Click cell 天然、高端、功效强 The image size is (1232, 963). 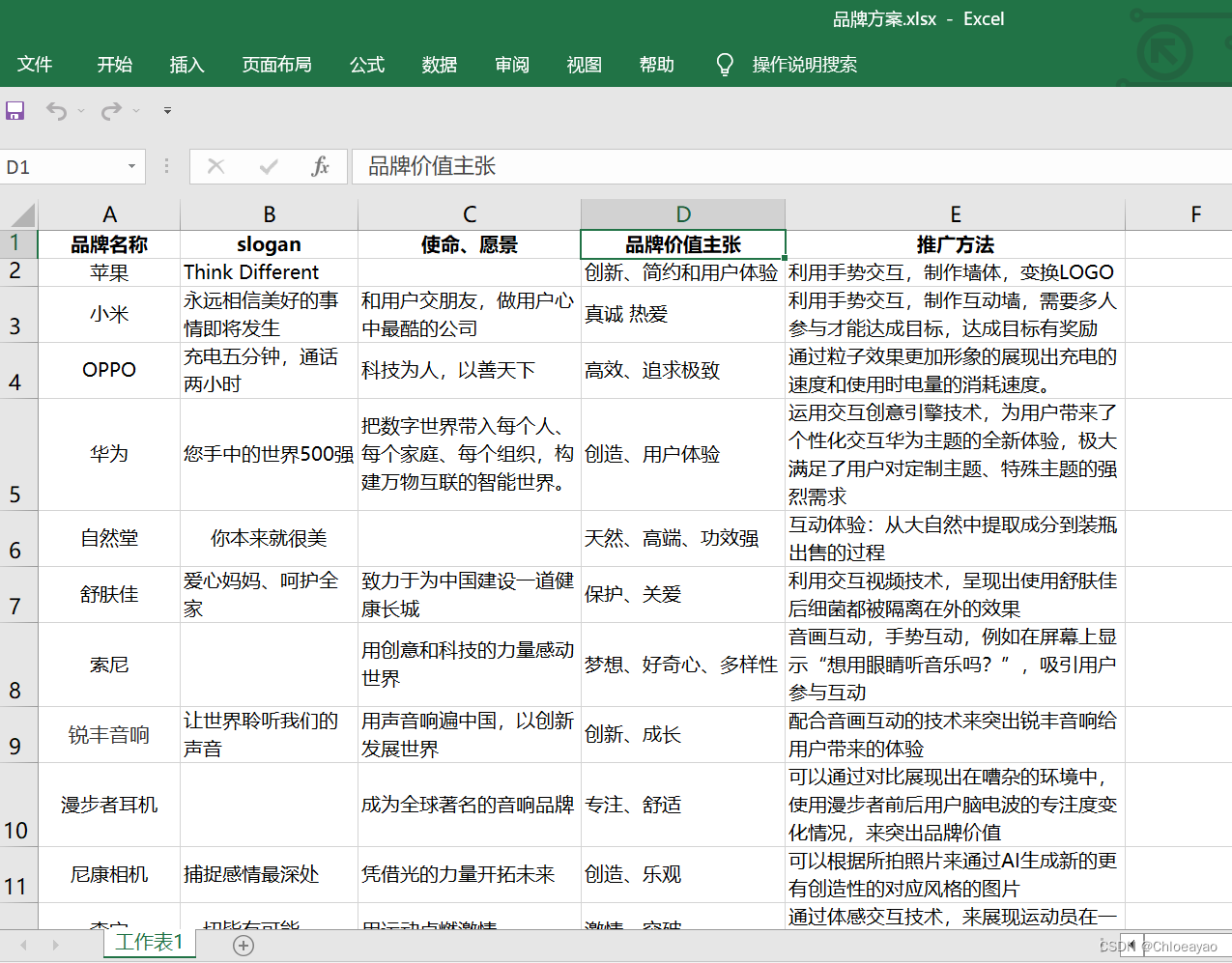tap(683, 538)
